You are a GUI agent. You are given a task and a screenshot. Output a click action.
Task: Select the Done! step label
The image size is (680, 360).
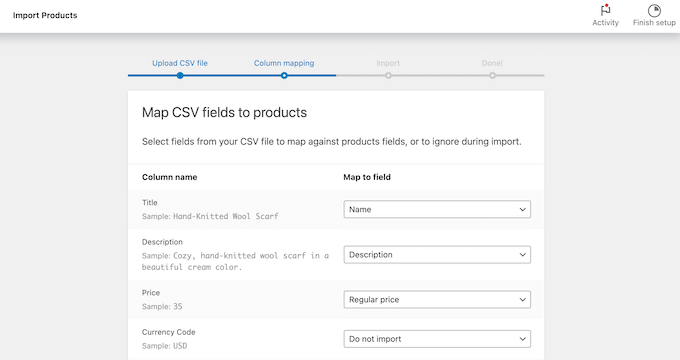(492, 63)
